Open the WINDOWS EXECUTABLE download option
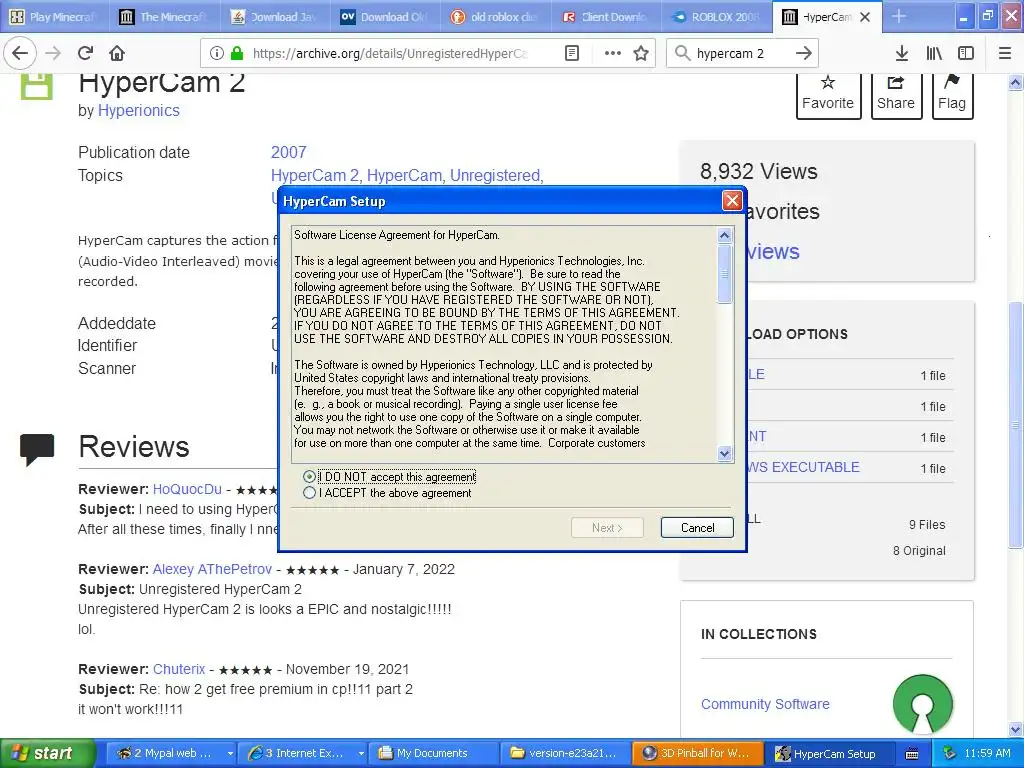Screen dimensions: 1024x768 point(804,467)
